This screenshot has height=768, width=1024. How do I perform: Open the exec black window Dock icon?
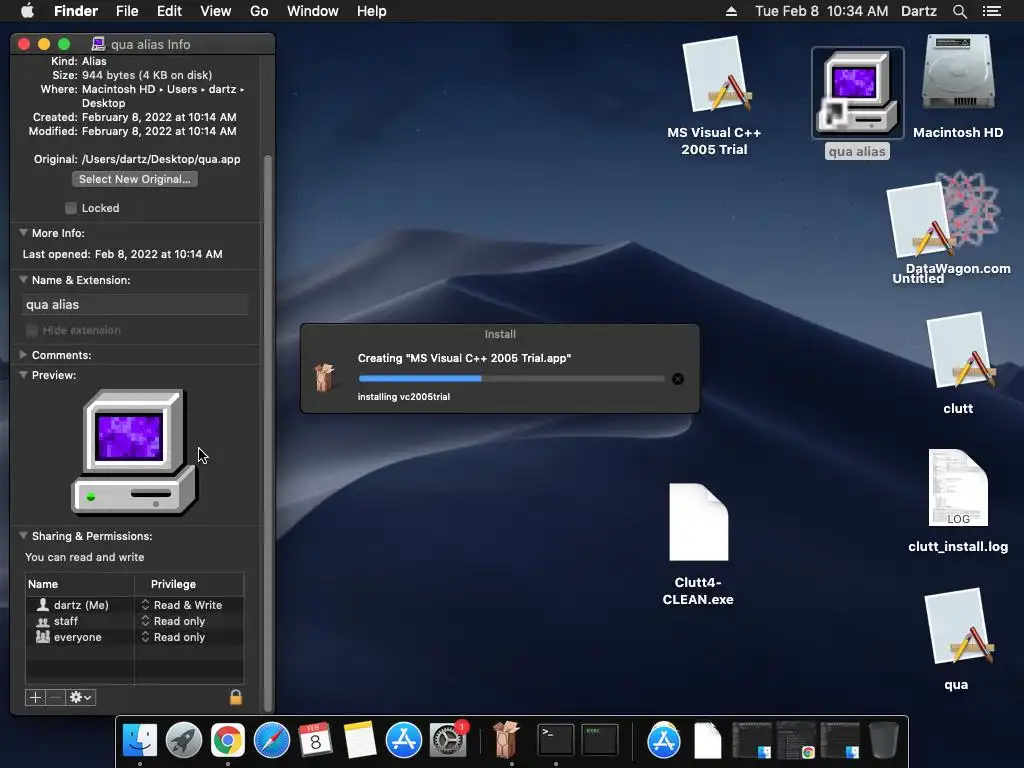(600, 740)
